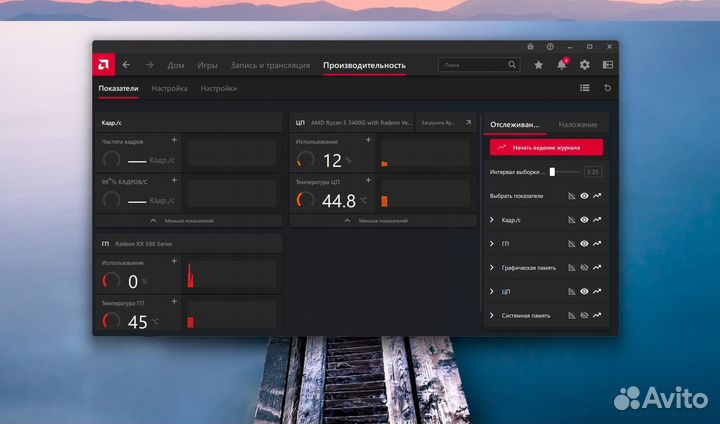Go back with the left arrow
Viewport: 720px width, 424px height.
(x=126, y=65)
